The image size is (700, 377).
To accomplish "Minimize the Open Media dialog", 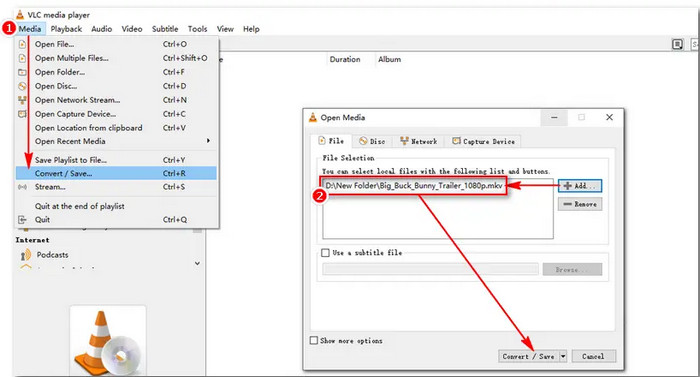I will click(554, 117).
